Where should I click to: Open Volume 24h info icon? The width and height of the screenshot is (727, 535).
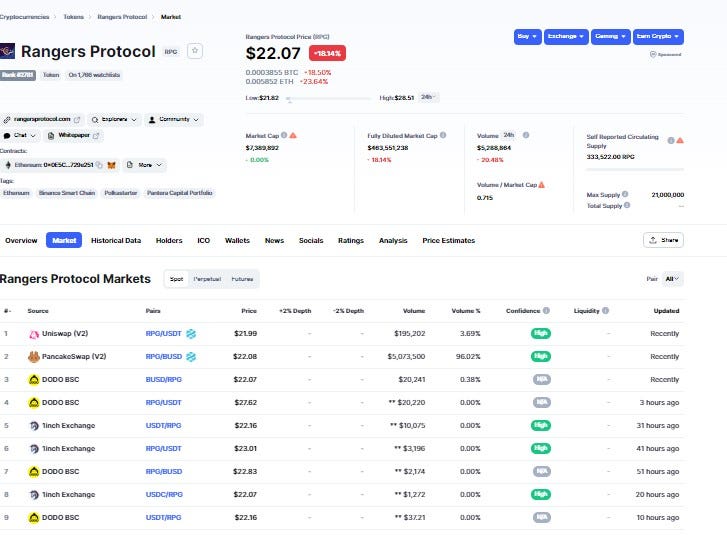(x=526, y=135)
